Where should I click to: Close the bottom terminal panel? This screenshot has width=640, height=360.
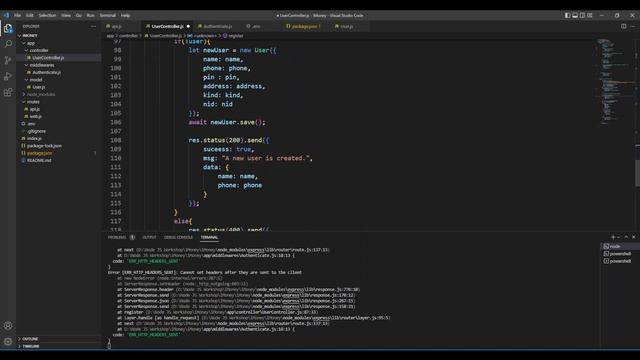[634, 237]
